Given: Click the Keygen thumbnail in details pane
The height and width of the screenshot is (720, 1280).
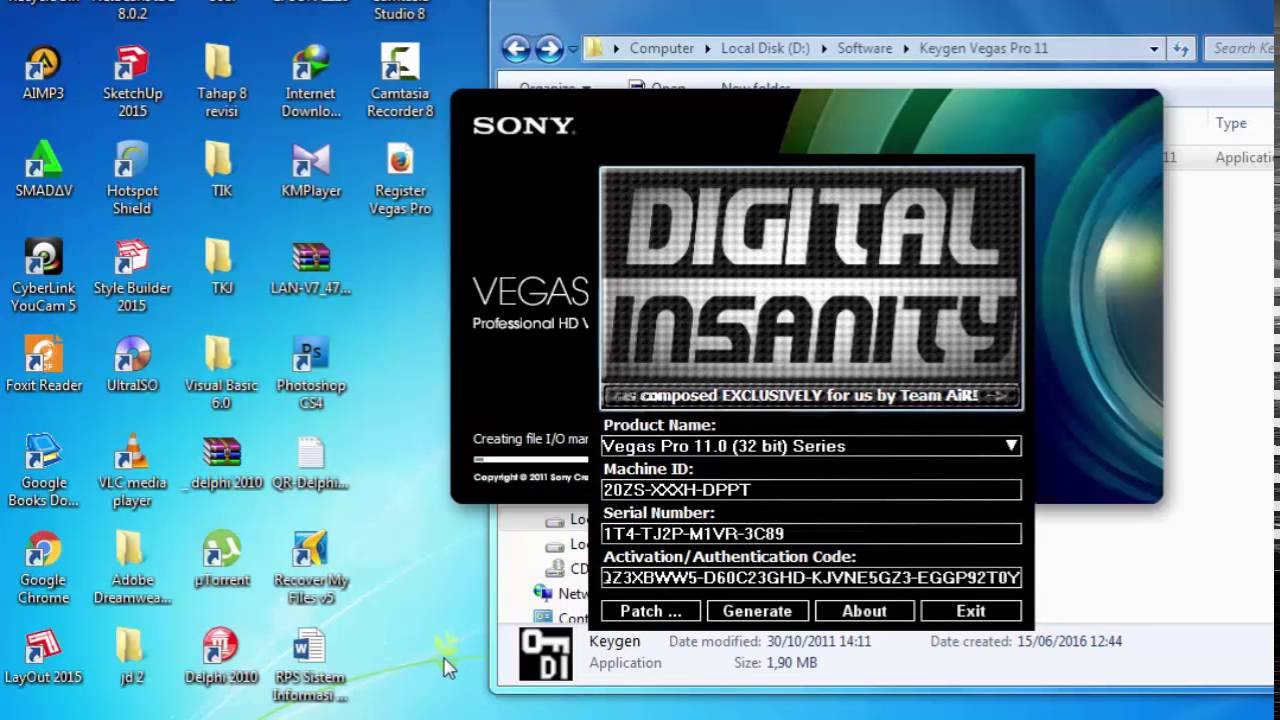Looking at the screenshot, I should (x=546, y=654).
